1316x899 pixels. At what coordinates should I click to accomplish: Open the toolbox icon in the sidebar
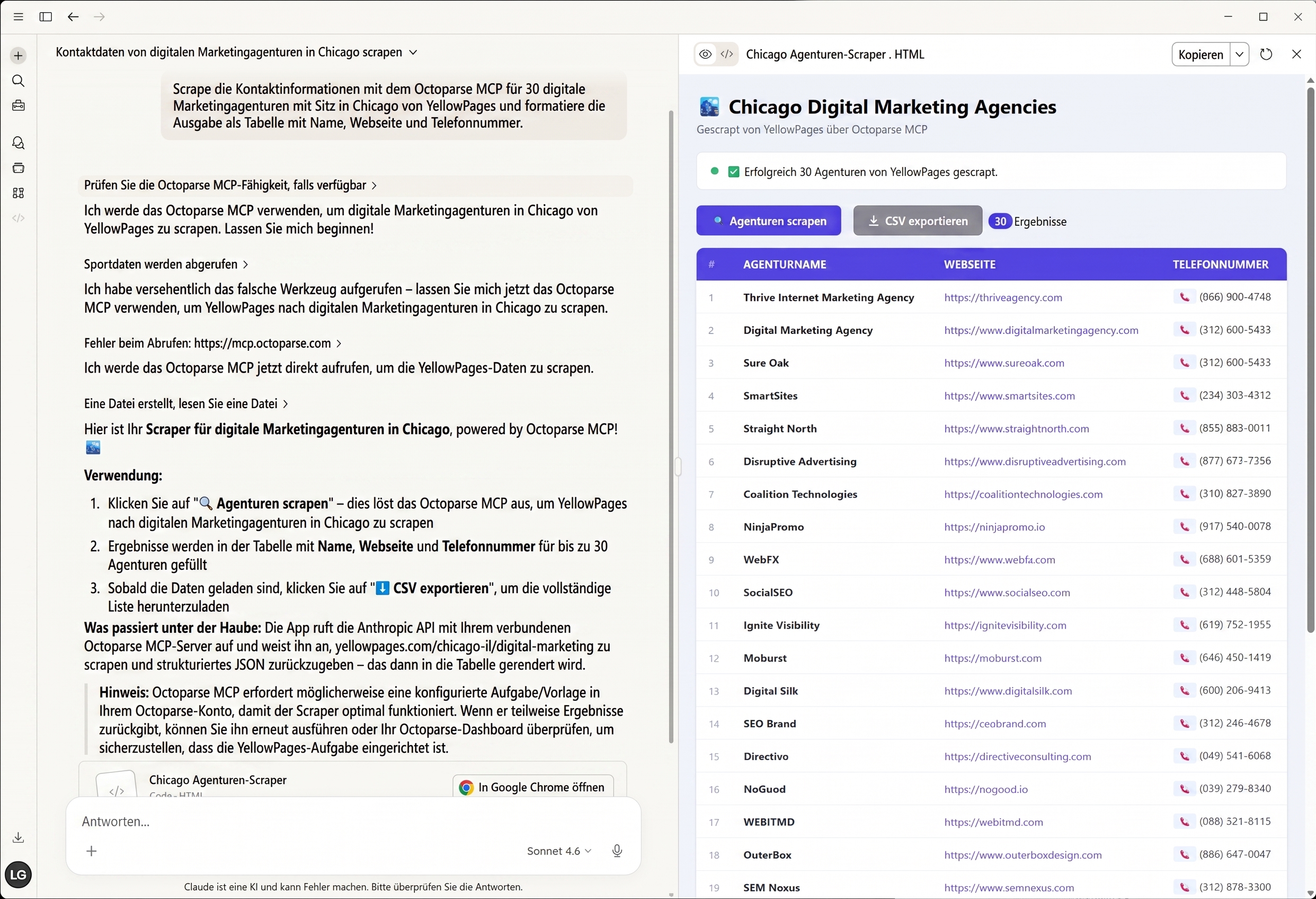18,106
